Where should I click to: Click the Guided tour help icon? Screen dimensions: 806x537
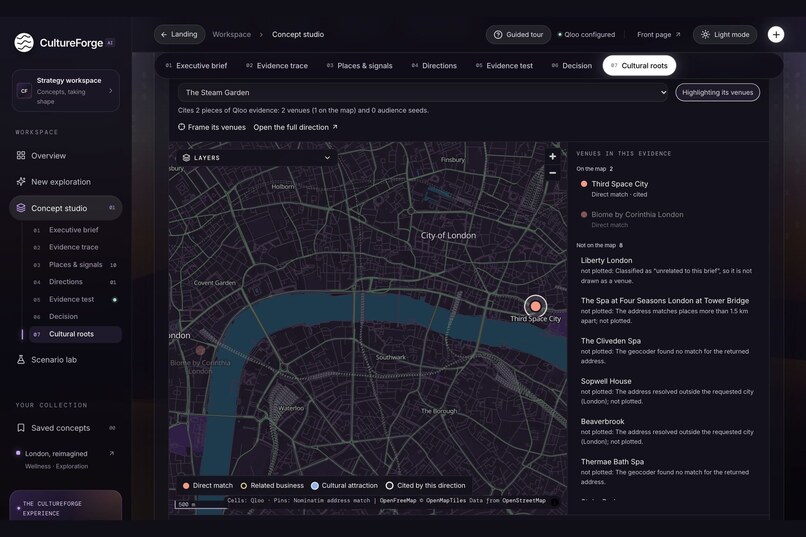pyautogui.click(x=498, y=34)
